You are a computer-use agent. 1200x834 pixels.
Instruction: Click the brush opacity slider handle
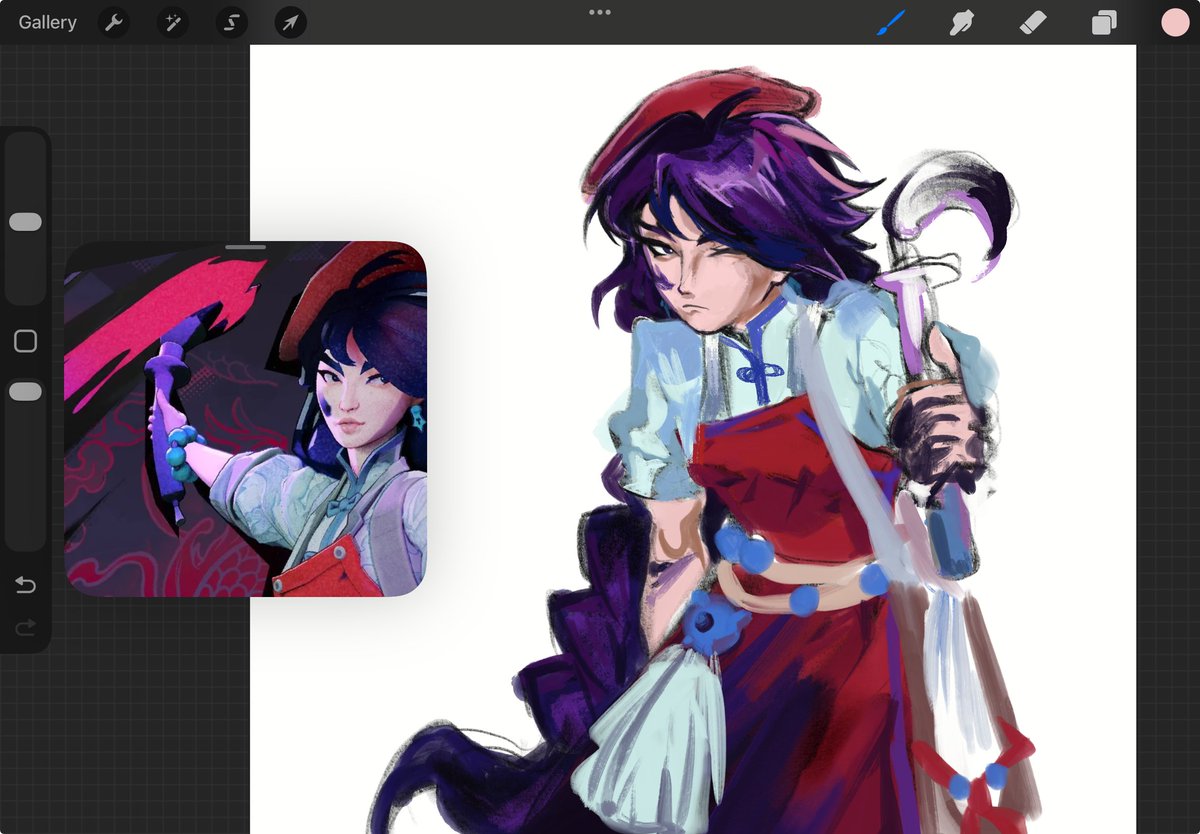click(x=25, y=392)
